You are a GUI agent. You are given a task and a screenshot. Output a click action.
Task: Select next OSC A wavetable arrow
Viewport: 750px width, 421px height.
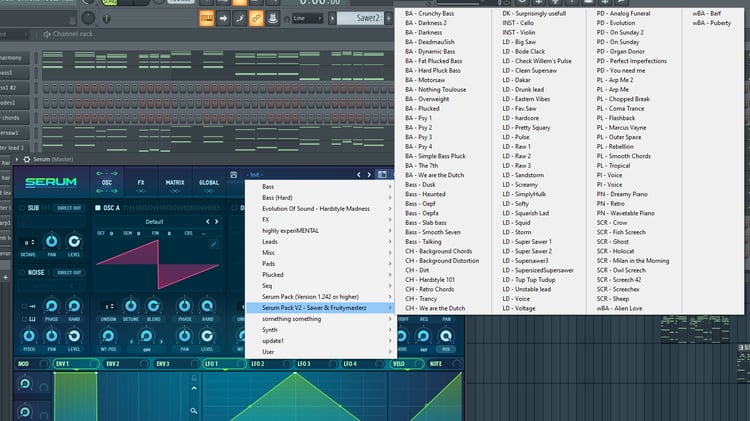point(217,222)
